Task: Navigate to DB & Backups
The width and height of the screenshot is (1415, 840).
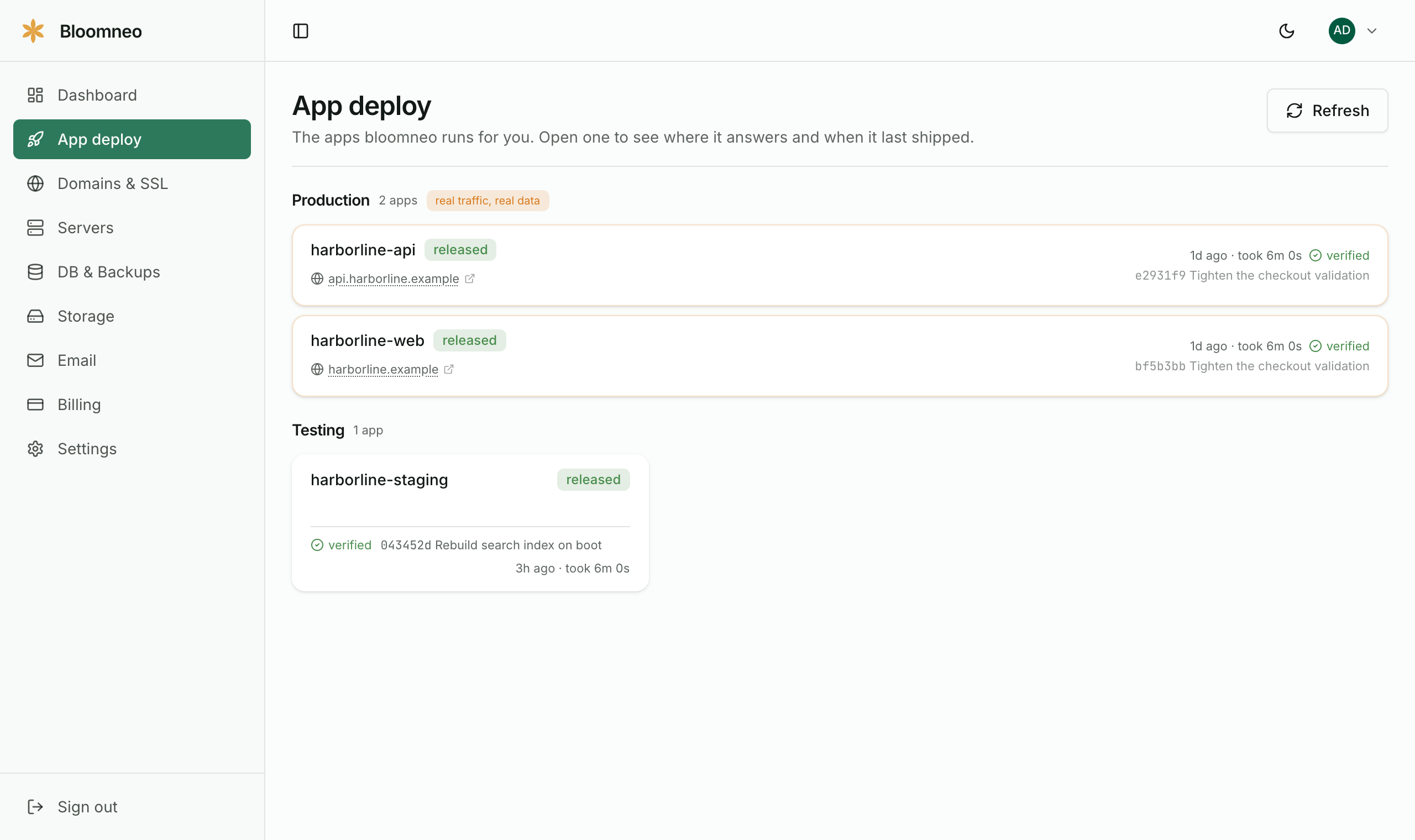Action: 132,272
